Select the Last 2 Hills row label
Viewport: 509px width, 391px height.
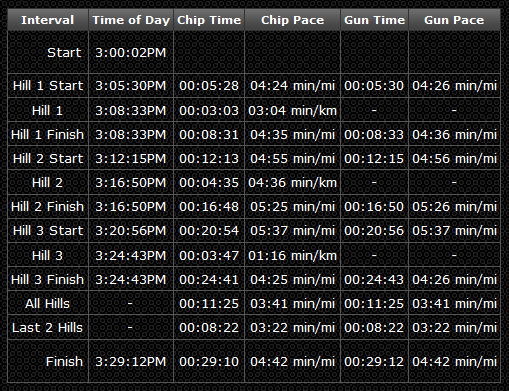[x=47, y=328]
